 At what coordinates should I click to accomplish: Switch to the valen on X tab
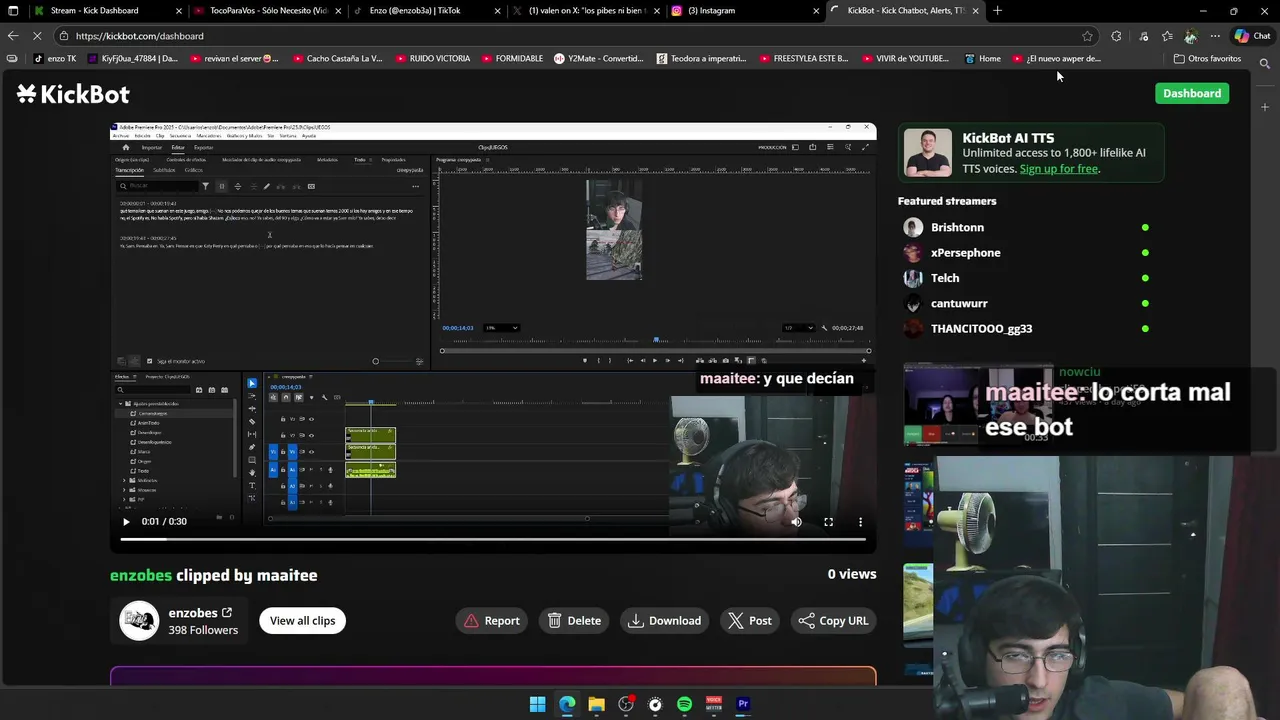[x=588, y=11]
